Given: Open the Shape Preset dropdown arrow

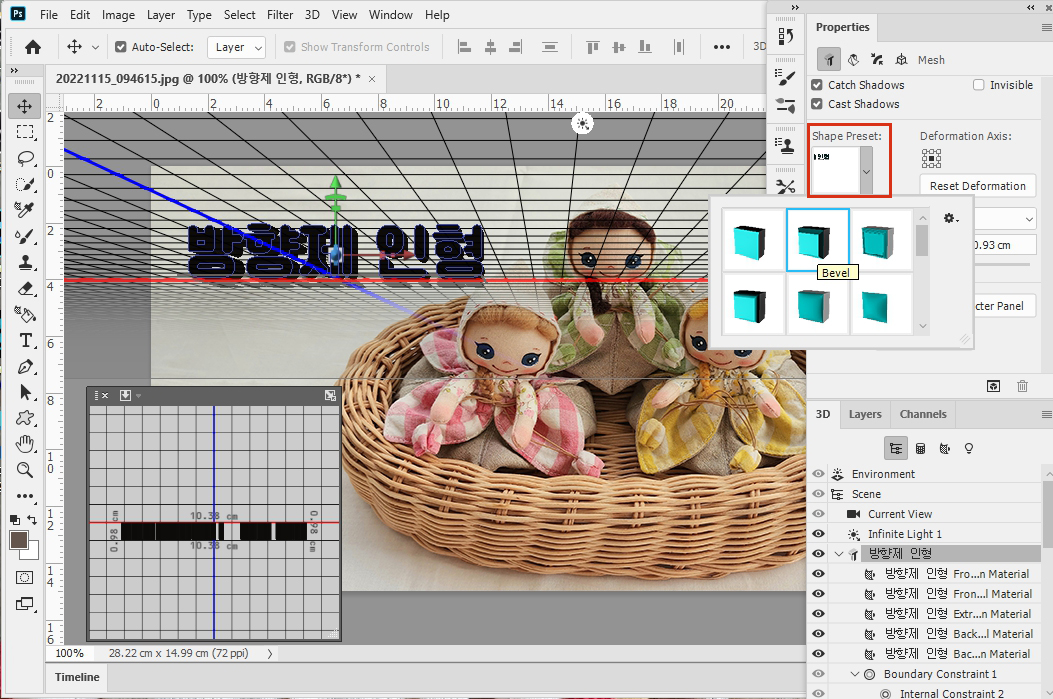Looking at the screenshot, I should (866, 171).
